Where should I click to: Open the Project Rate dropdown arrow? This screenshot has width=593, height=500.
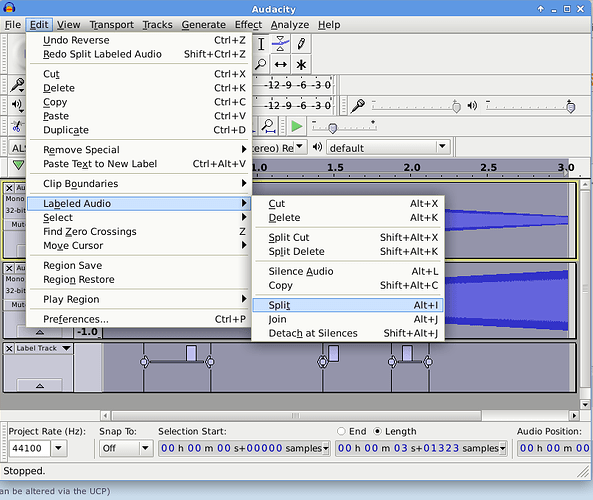(58, 448)
